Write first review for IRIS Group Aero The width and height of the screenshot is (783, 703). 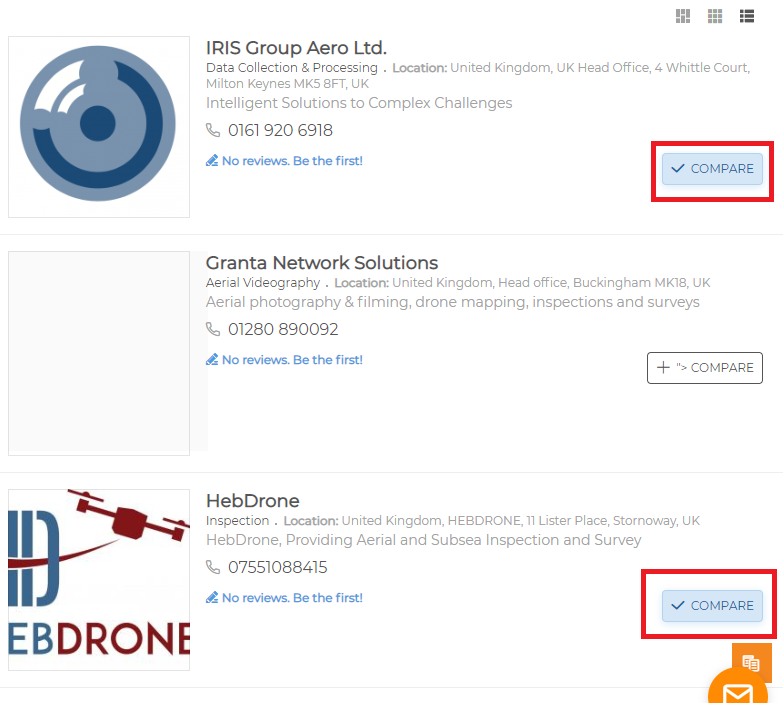[292, 161]
